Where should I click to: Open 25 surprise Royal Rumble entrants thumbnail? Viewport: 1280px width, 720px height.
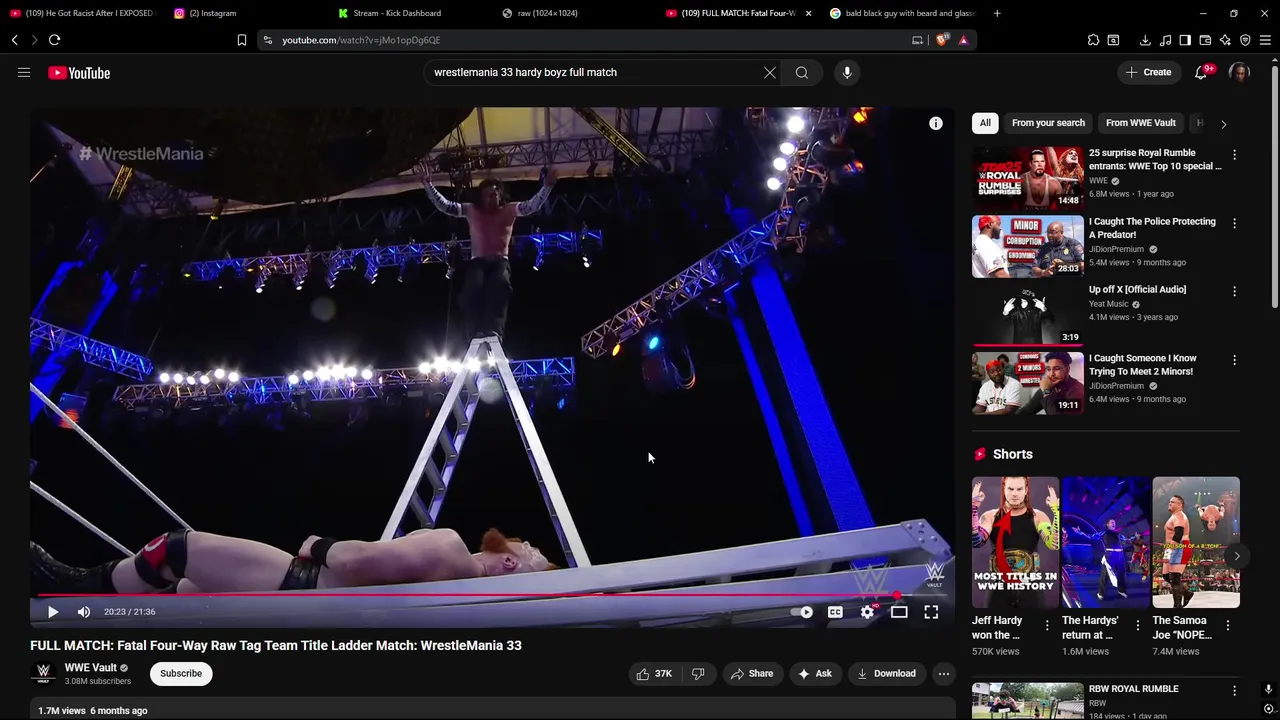tap(1027, 178)
